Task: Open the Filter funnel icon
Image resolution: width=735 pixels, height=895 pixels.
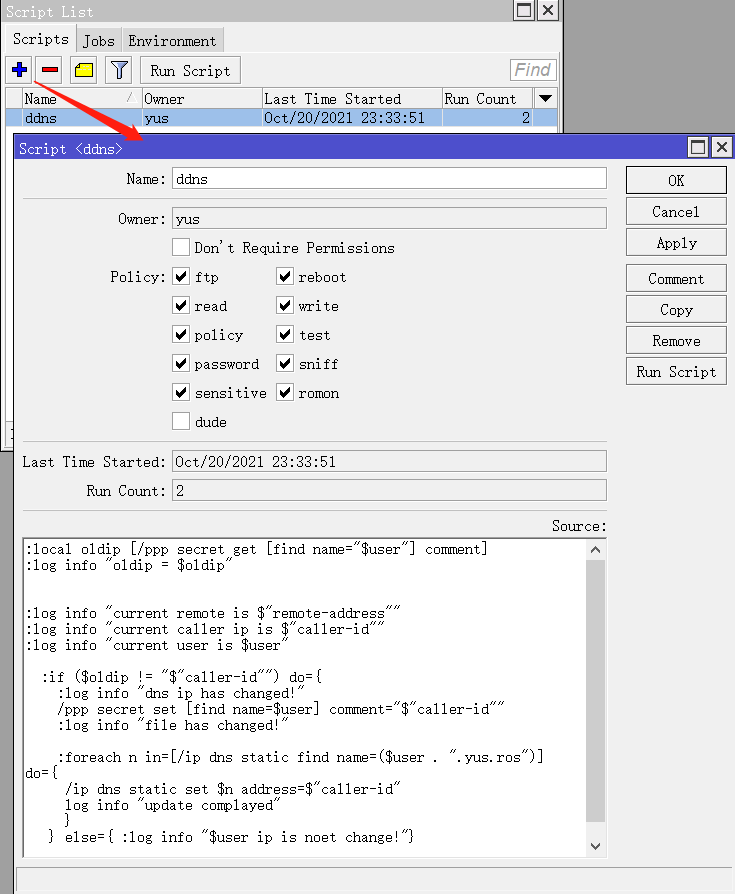Action: click(x=119, y=70)
